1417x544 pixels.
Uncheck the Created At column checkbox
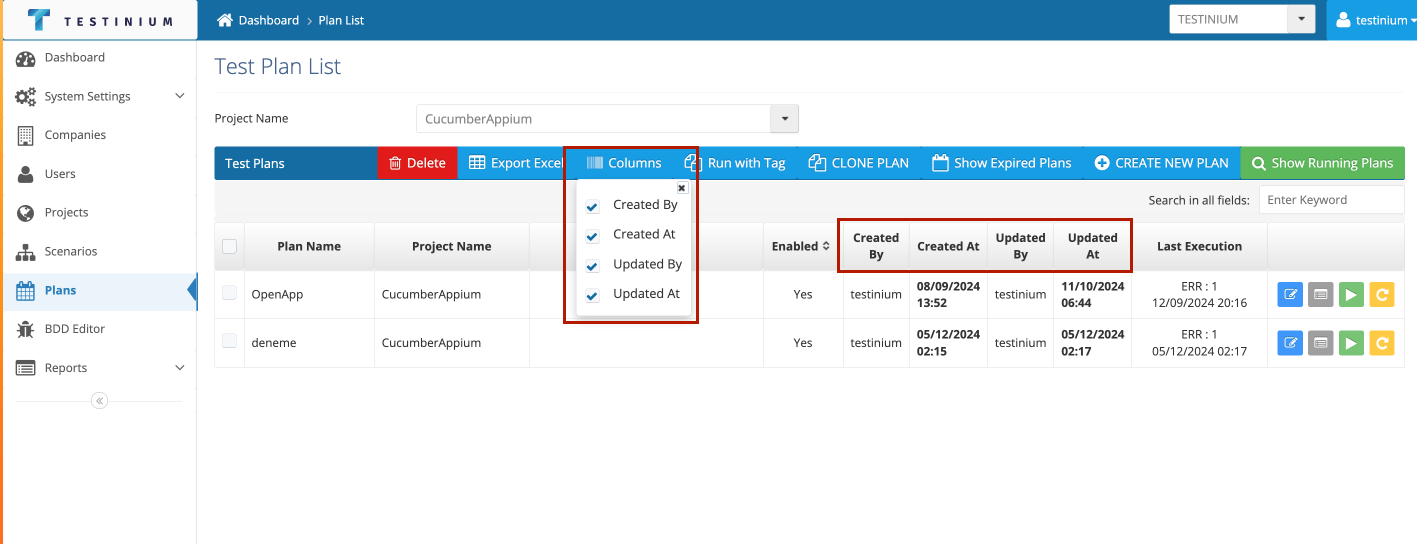tap(592, 236)
